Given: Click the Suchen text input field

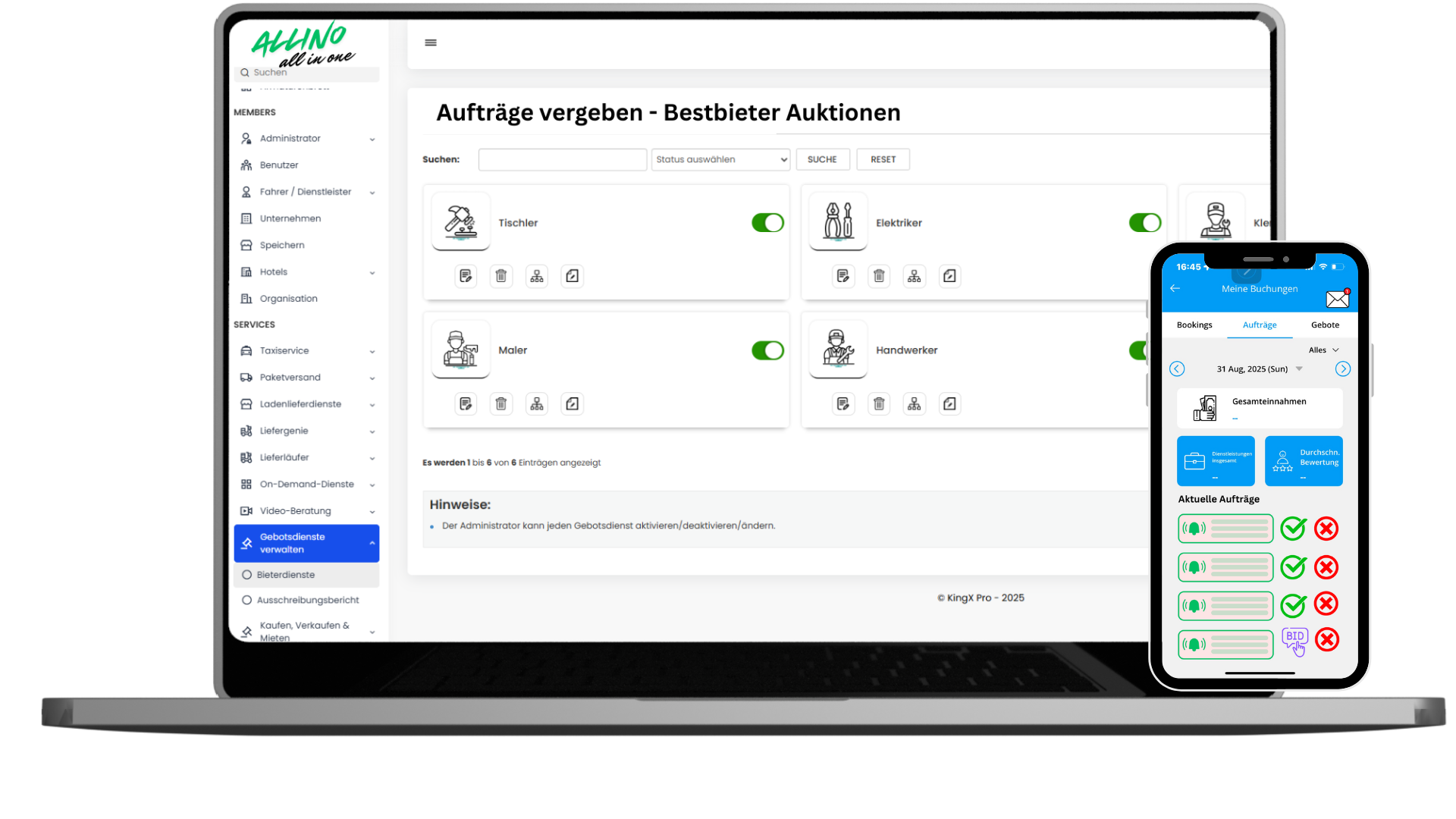Looking at the screenshot, I should 562,159.
